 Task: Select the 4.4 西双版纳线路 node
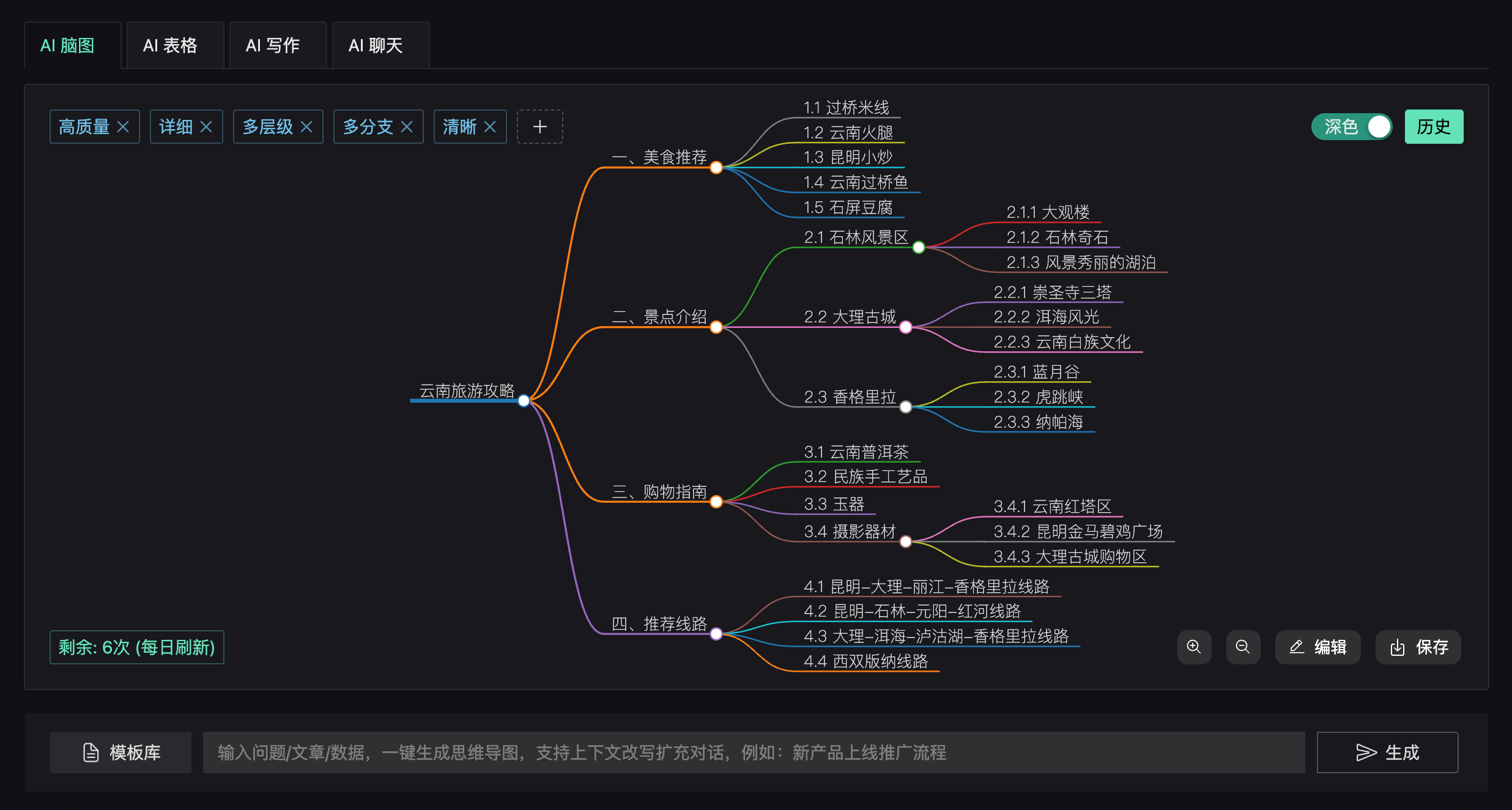coord(866,661)
